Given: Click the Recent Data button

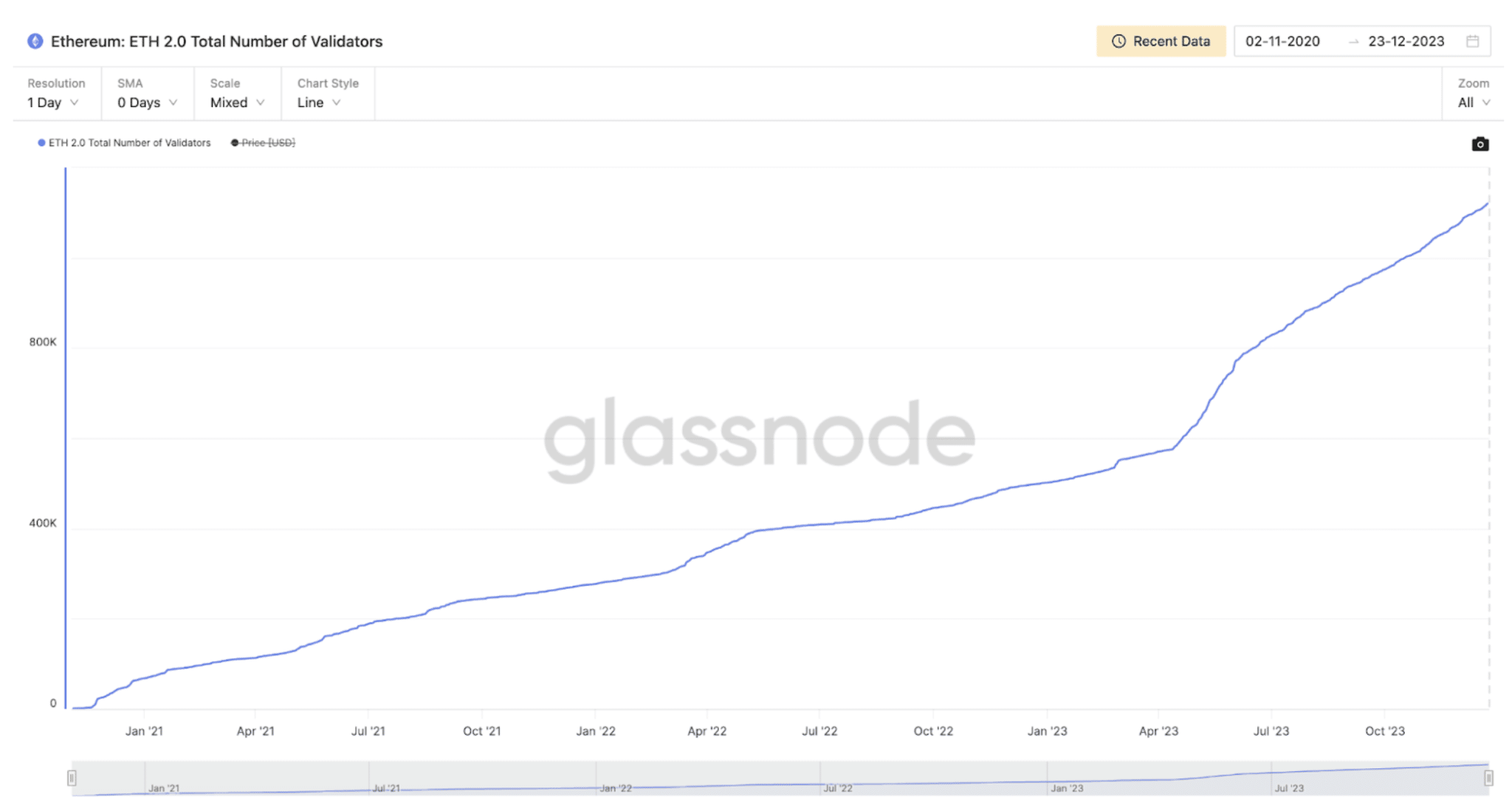Looking at the screenshot, I should pos(1161,41).
